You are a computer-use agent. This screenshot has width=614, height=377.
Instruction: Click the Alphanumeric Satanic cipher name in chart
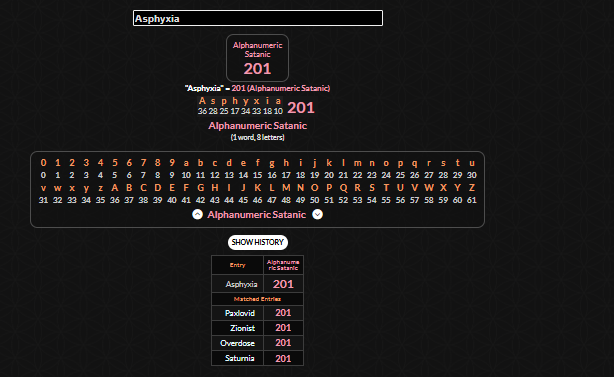256,215
